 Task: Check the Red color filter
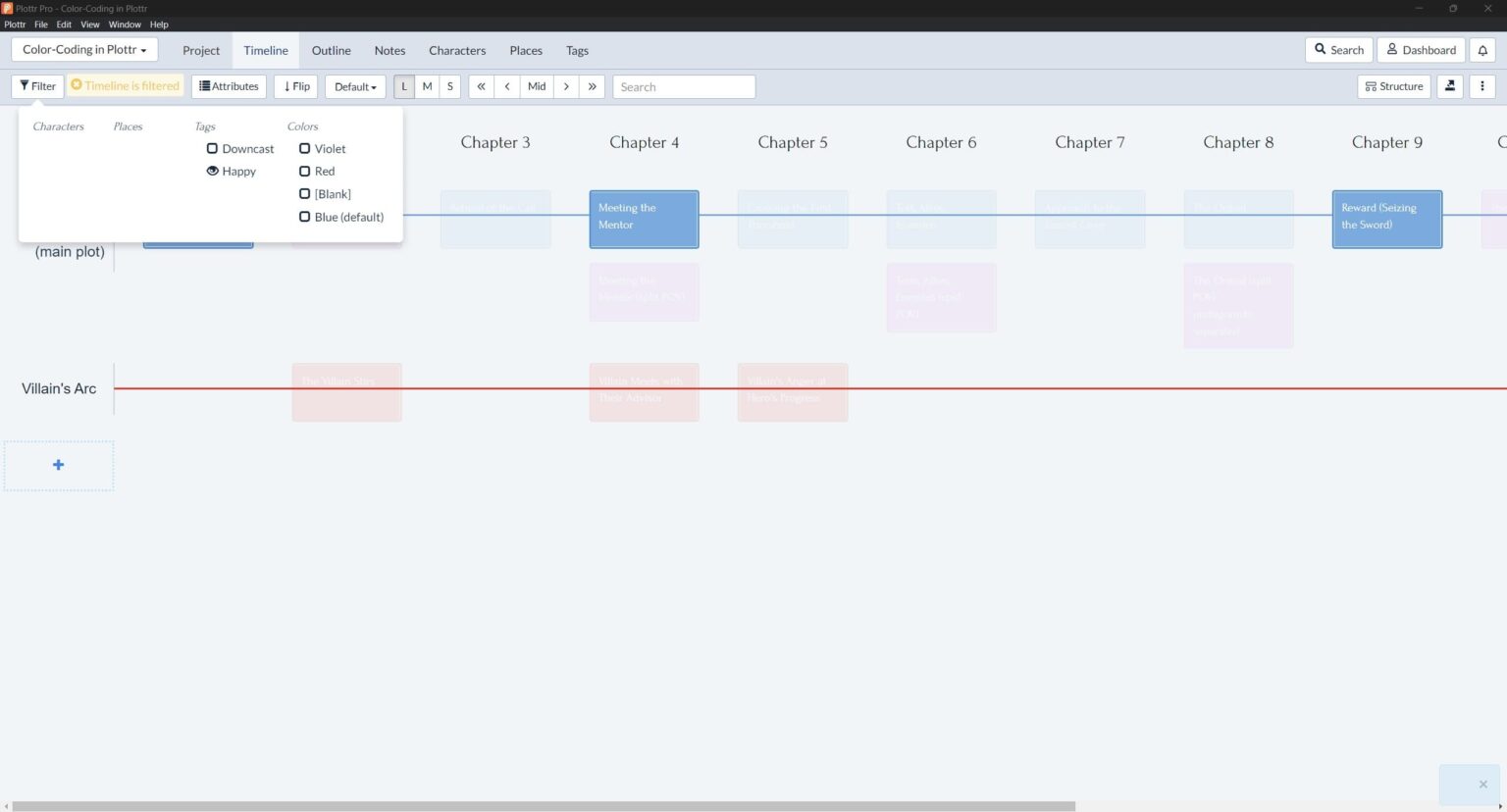coord(305,171)
